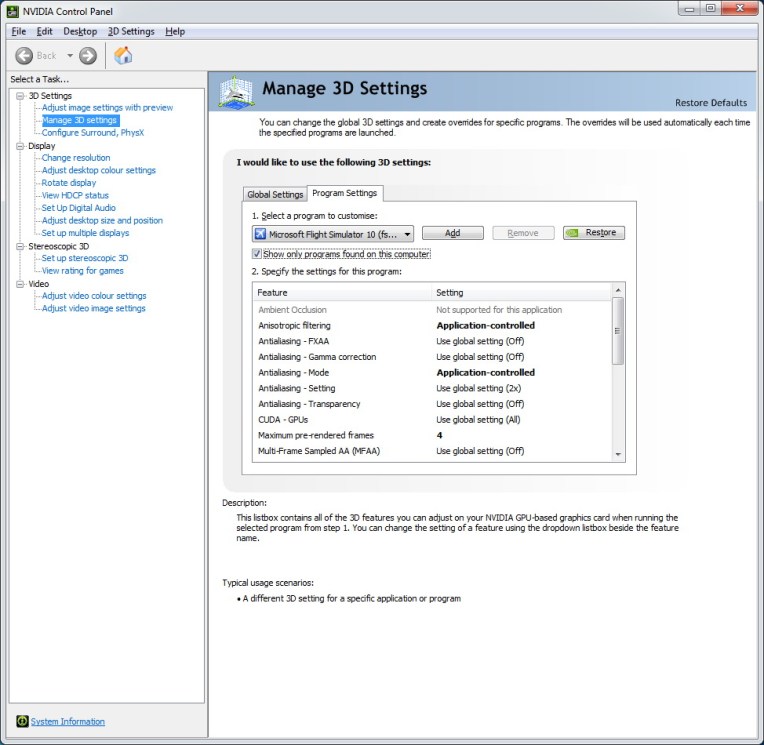The height and width of the screenshot is (745, 764).
Task: Open Change resolution in task tree
Action: [x=76, y=158]
